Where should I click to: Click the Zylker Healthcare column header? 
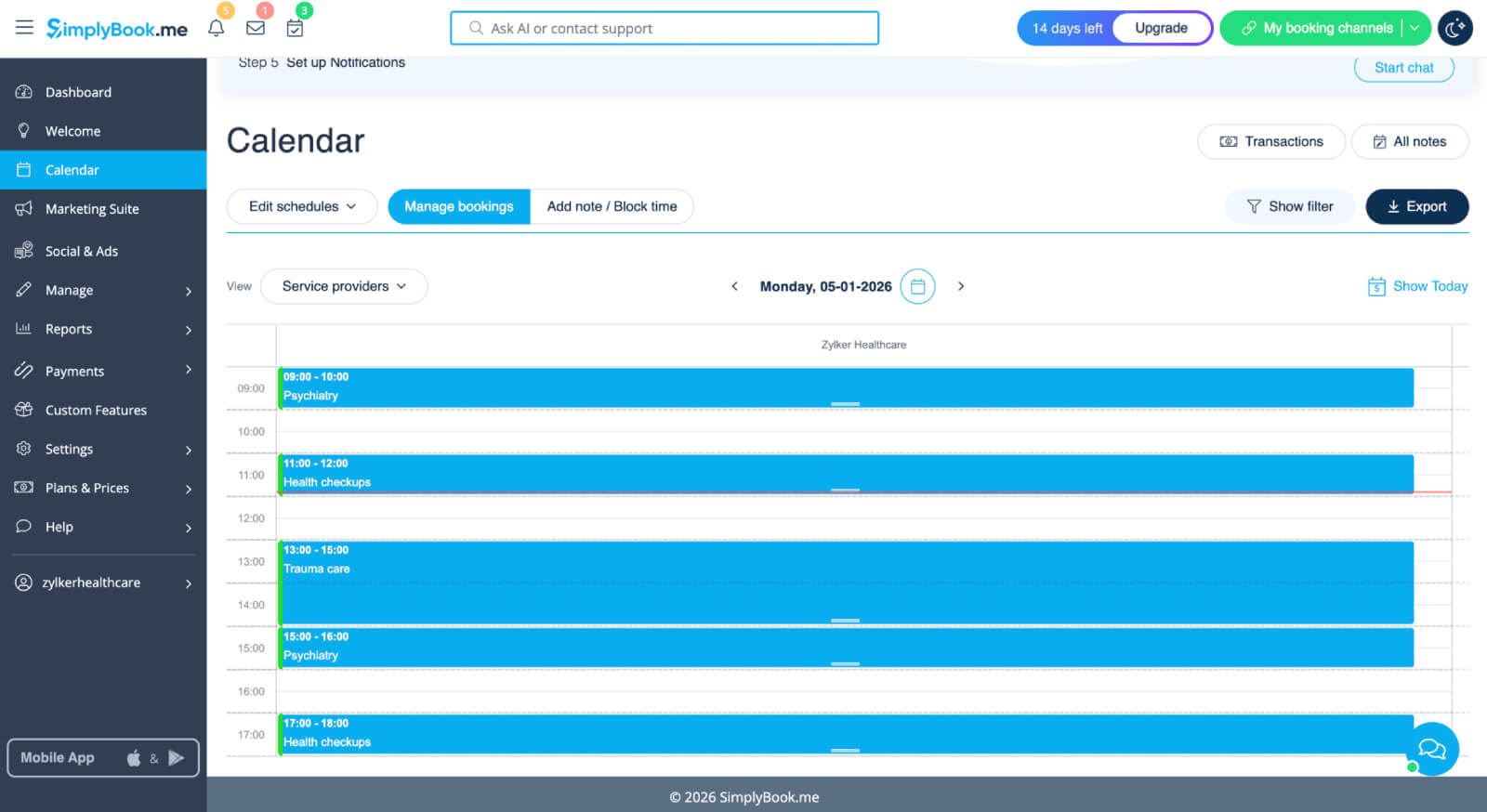pos(863,345)
